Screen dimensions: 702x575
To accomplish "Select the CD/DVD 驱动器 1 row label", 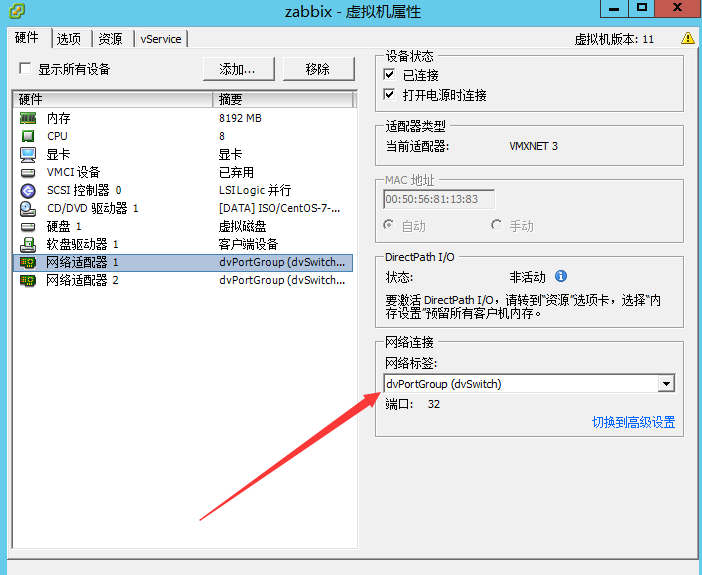I will [93, 208].
